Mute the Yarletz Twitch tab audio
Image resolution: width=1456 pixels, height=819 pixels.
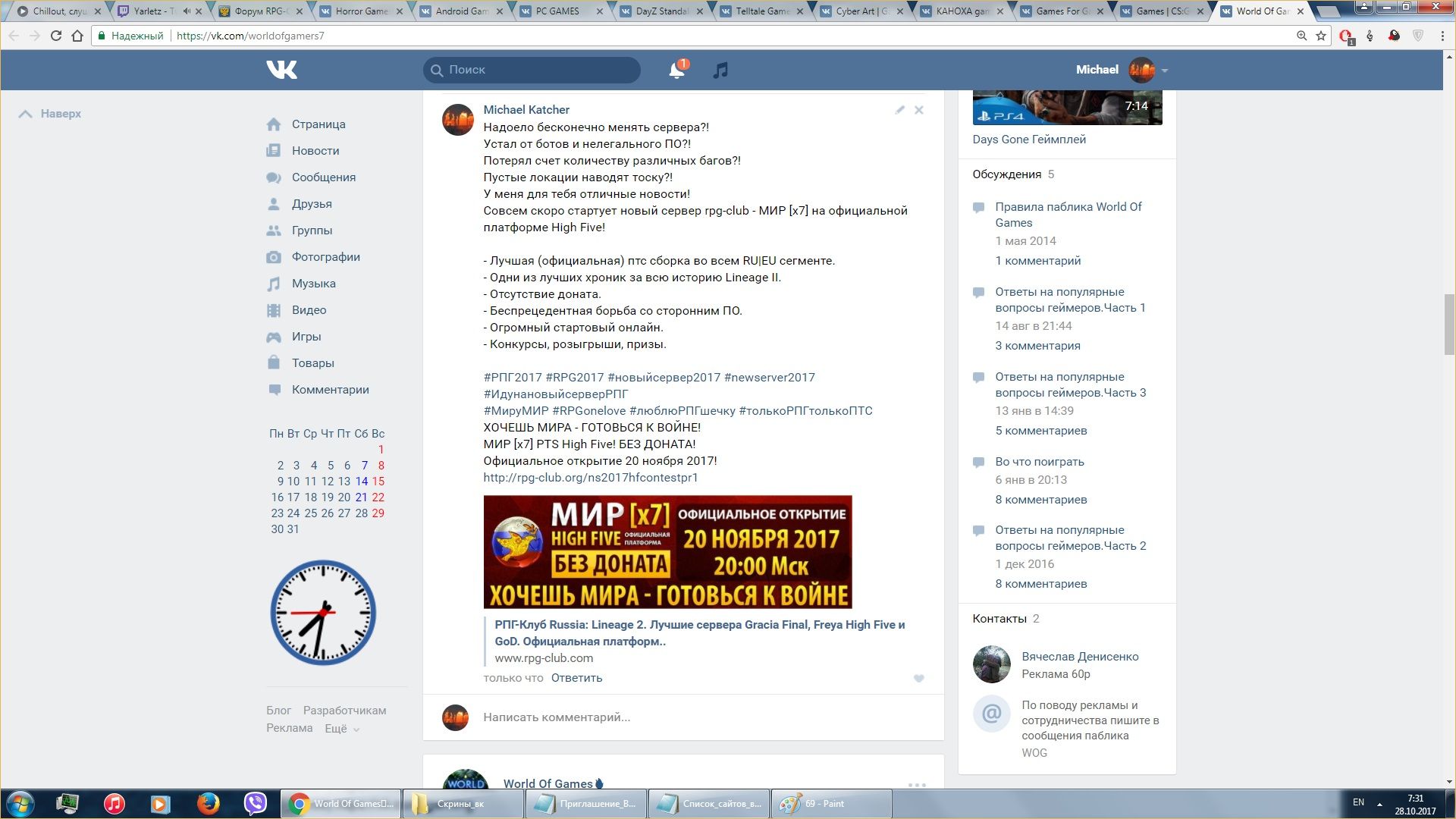pyautogui.click(x=187, y=11)
